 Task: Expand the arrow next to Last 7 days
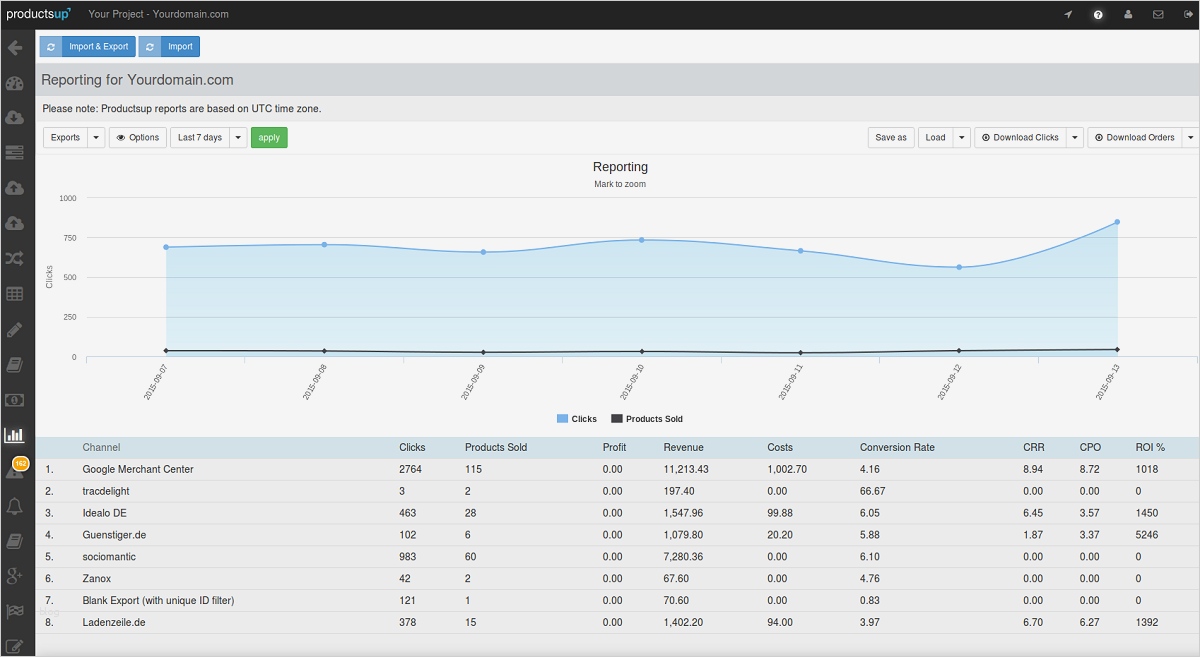coord(238,137)
